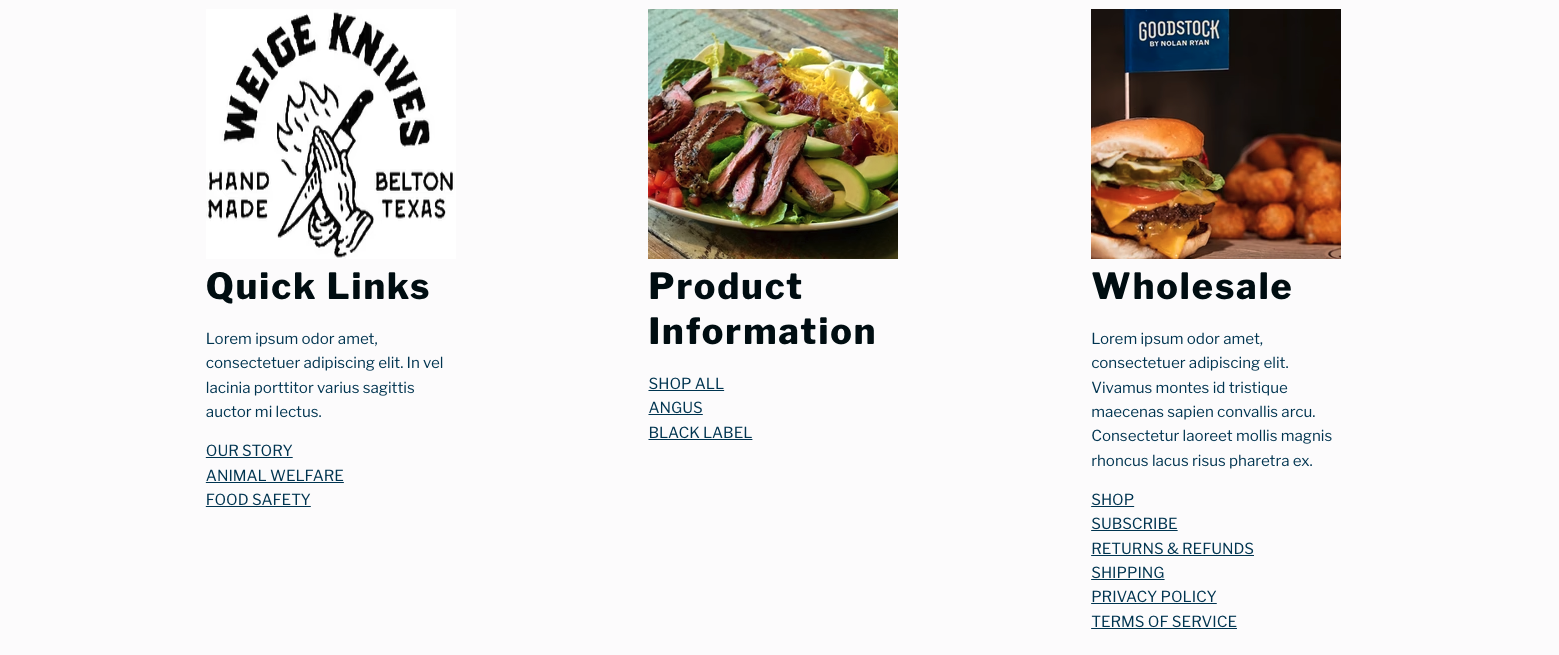Open the OUR STORY link

(x=249, y=451)
